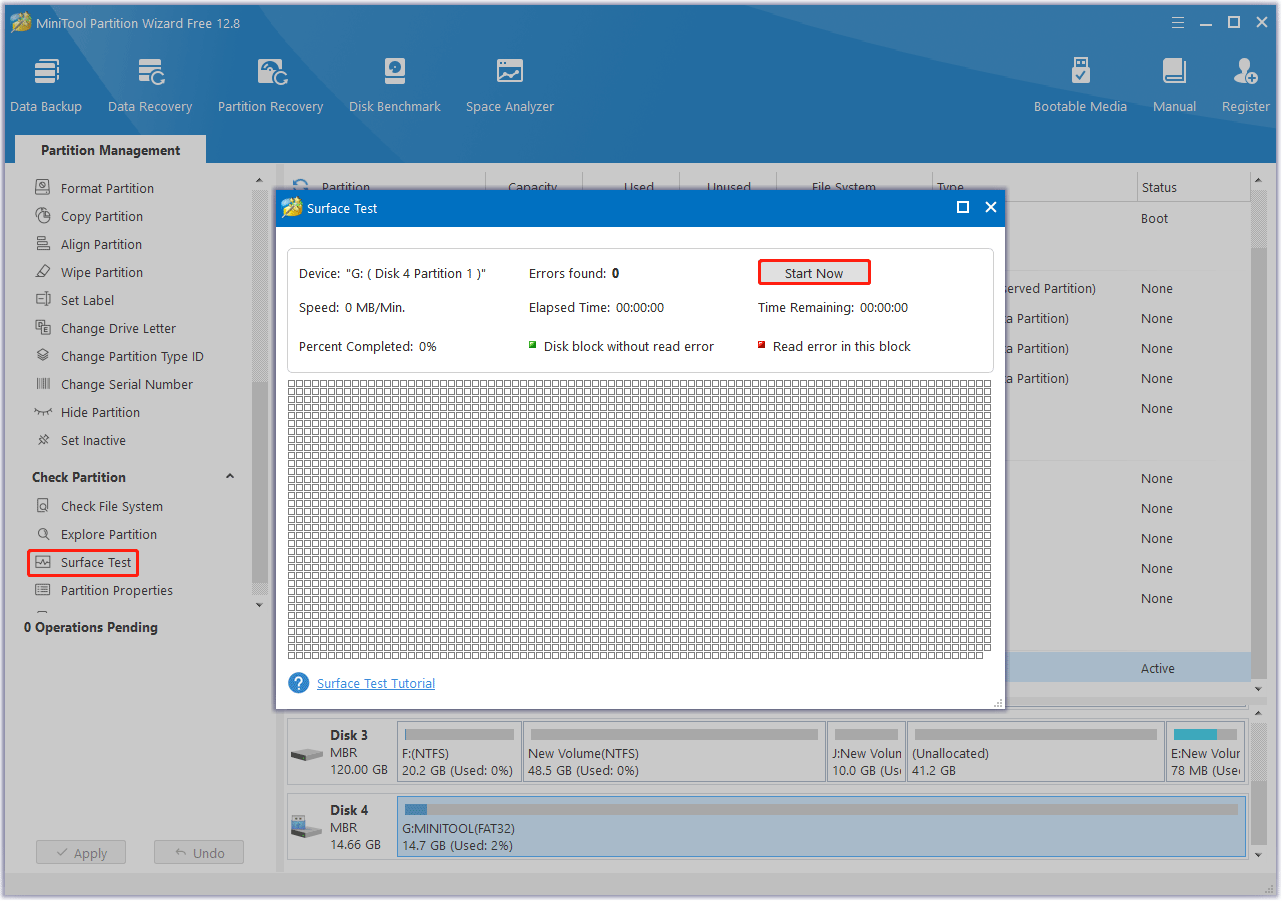This screenshot has height=901, width=1282.
Task: Click Disk block without read error legend
Action: tap(621, 346)
